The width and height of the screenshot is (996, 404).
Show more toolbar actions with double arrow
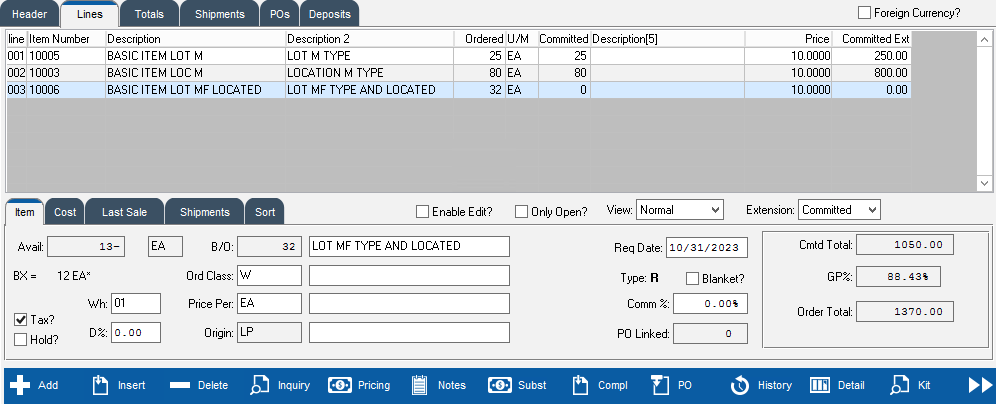point(980,385)
